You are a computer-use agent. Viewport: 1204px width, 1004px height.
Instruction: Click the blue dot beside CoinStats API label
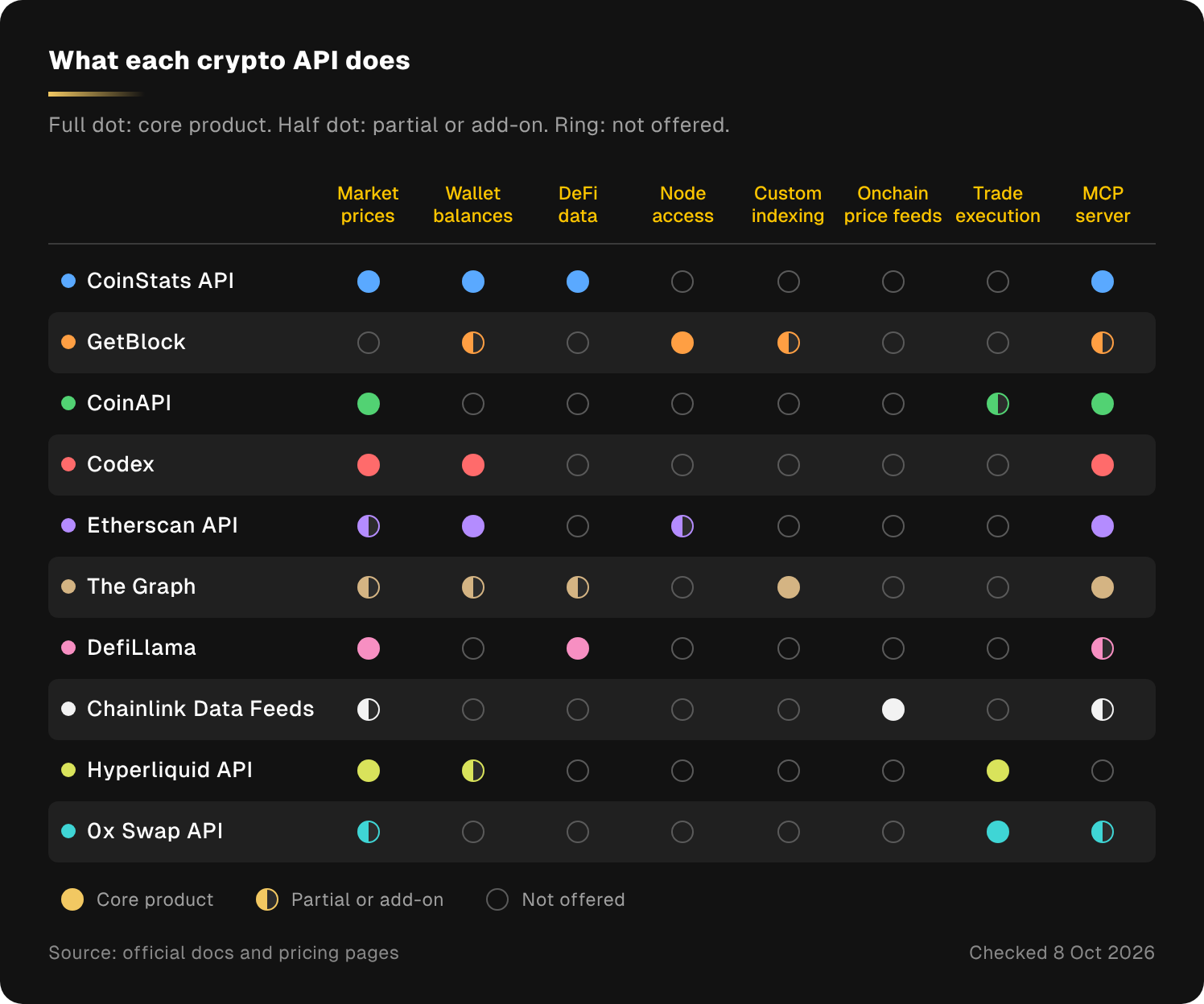(68, 281)
